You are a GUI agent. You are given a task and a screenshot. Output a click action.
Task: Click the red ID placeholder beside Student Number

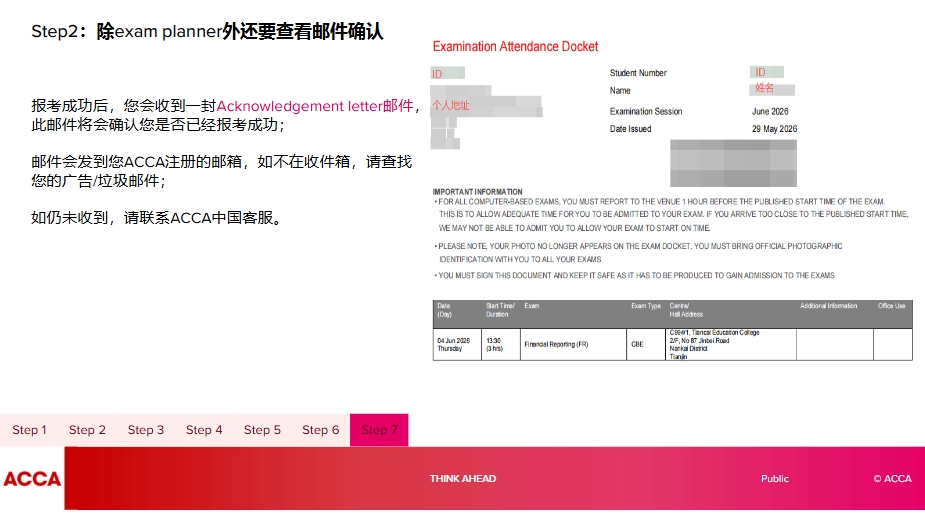(760, 73)
